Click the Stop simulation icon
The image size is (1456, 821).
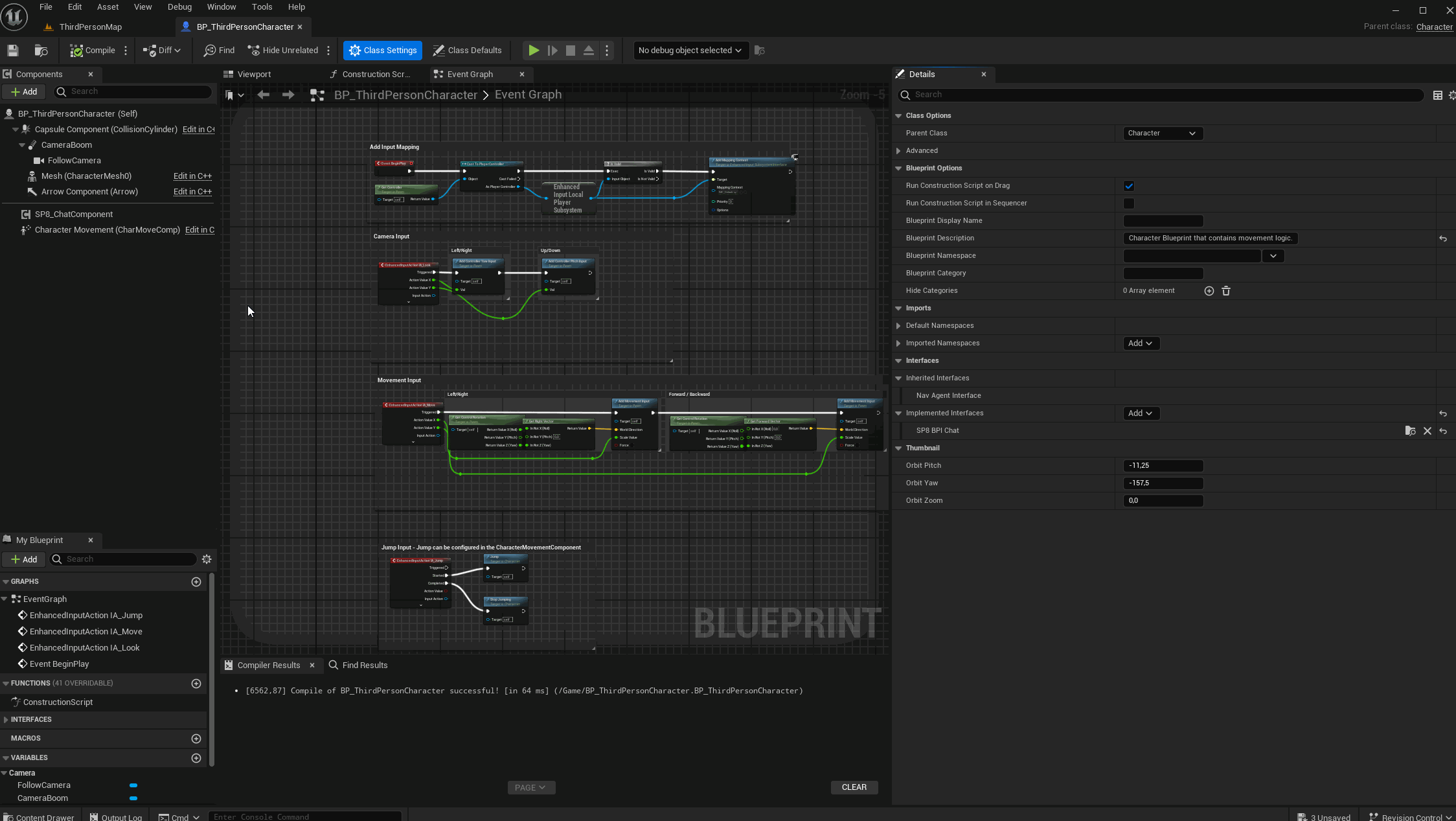(x=570, y=51)
